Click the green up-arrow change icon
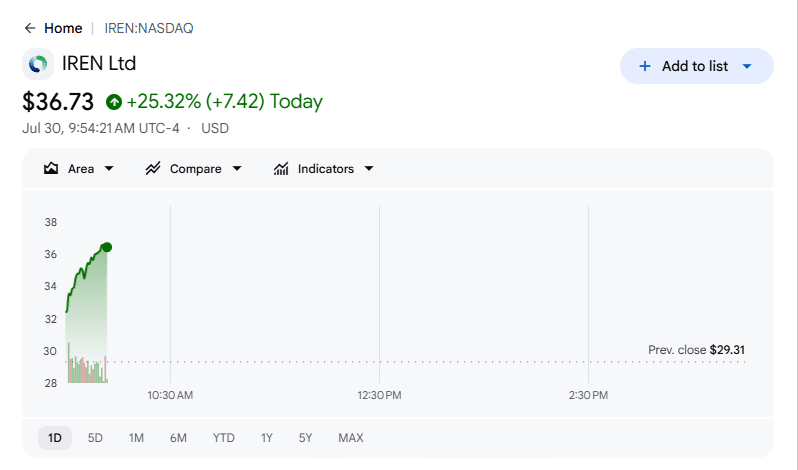 [114, 102]
